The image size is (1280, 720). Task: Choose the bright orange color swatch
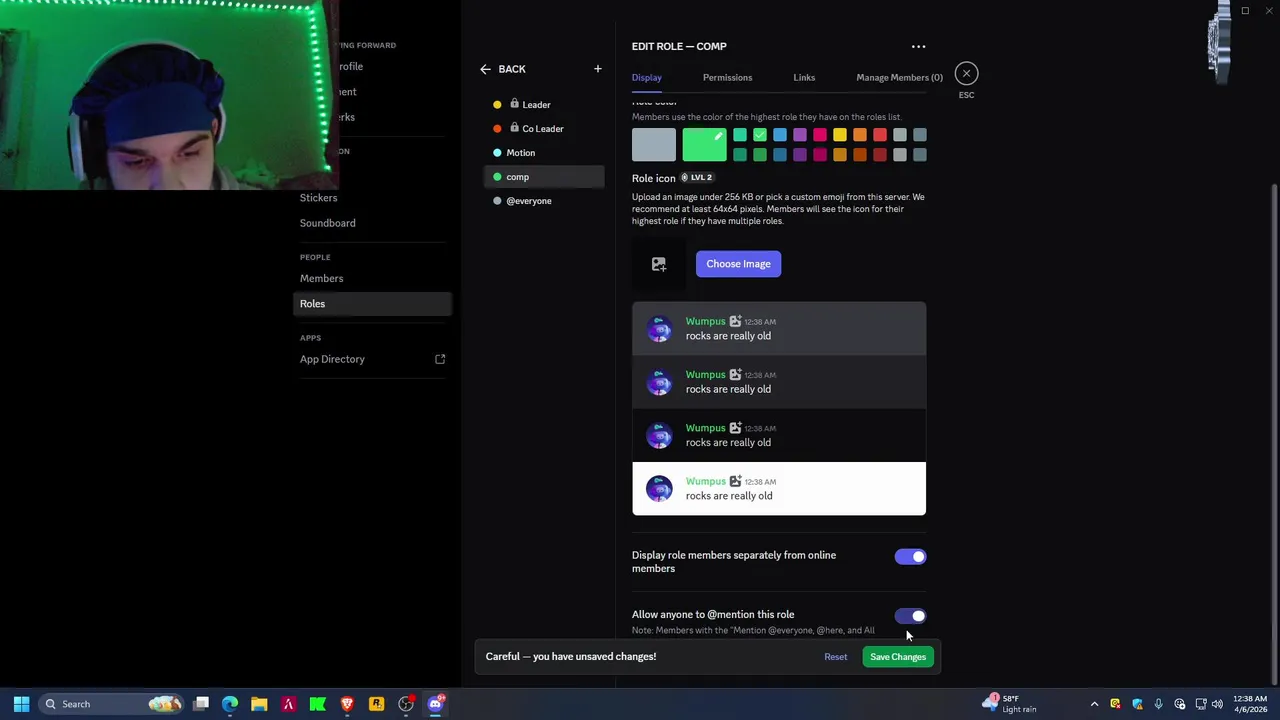point(860,135)
